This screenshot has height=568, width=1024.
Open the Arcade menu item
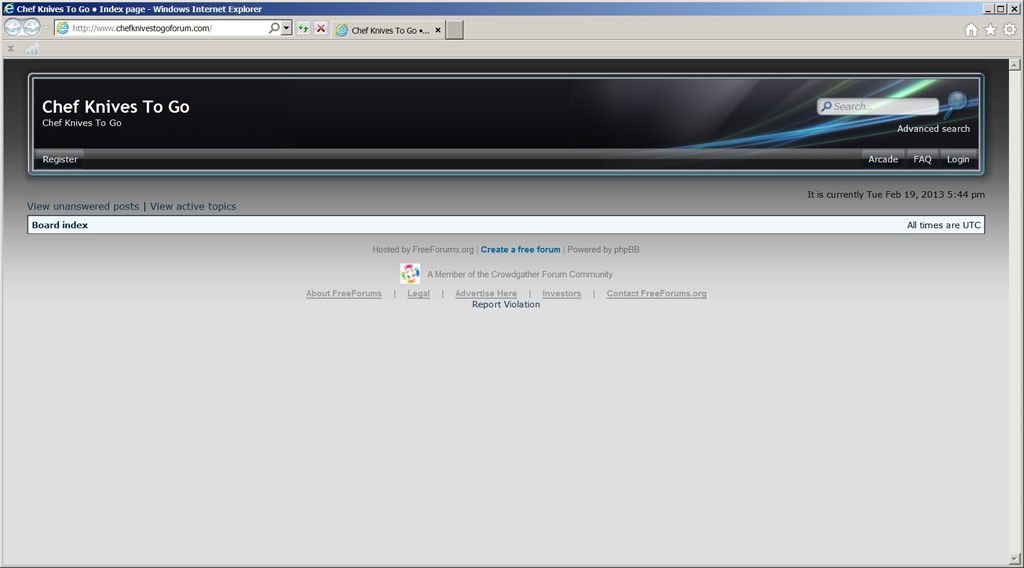[x=883, y=159]
